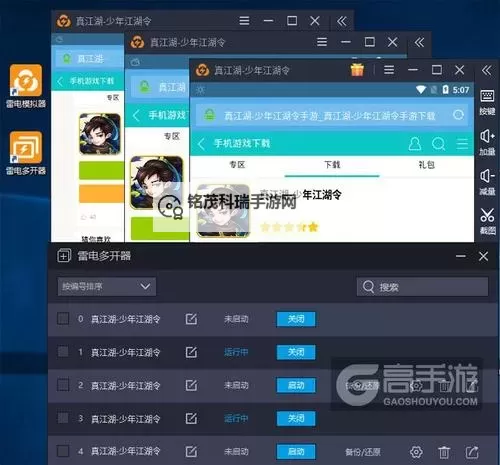500x465 pixels.
Task: Click 备份/还原 link for instance 4
Action: [363, 452]
